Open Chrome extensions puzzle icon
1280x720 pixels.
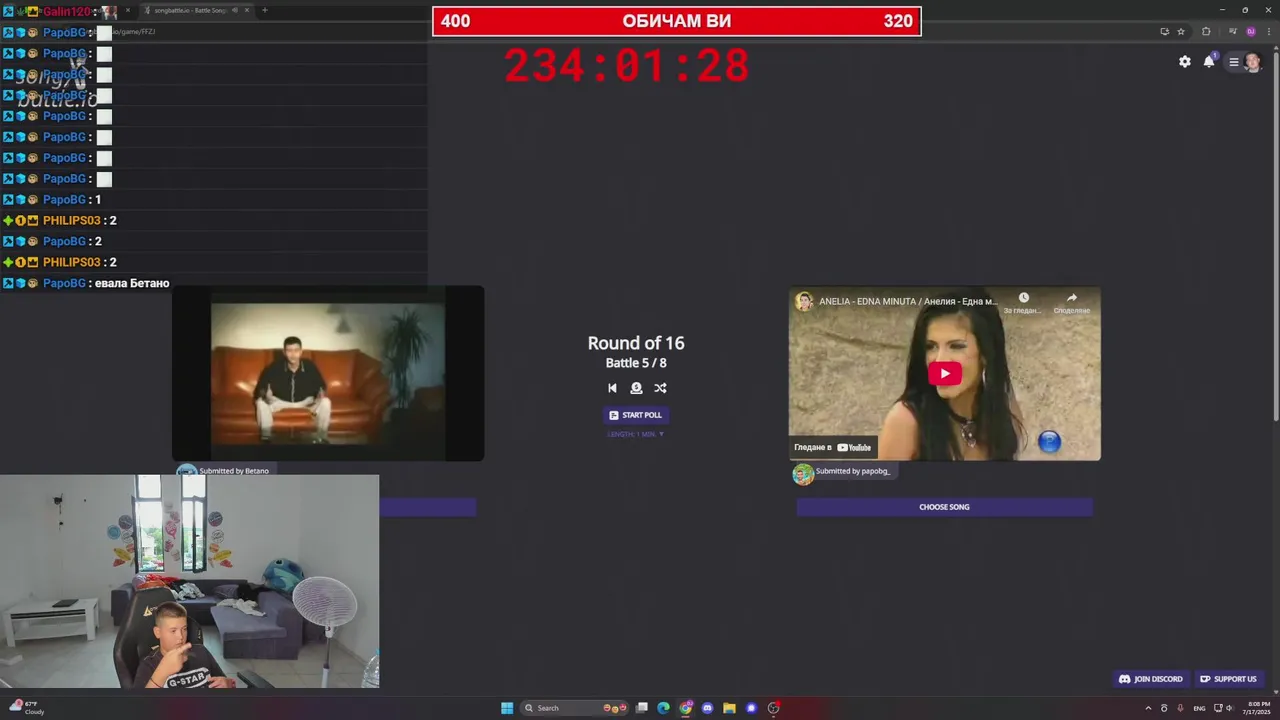pyautogui.click(x=1206, y=31)
